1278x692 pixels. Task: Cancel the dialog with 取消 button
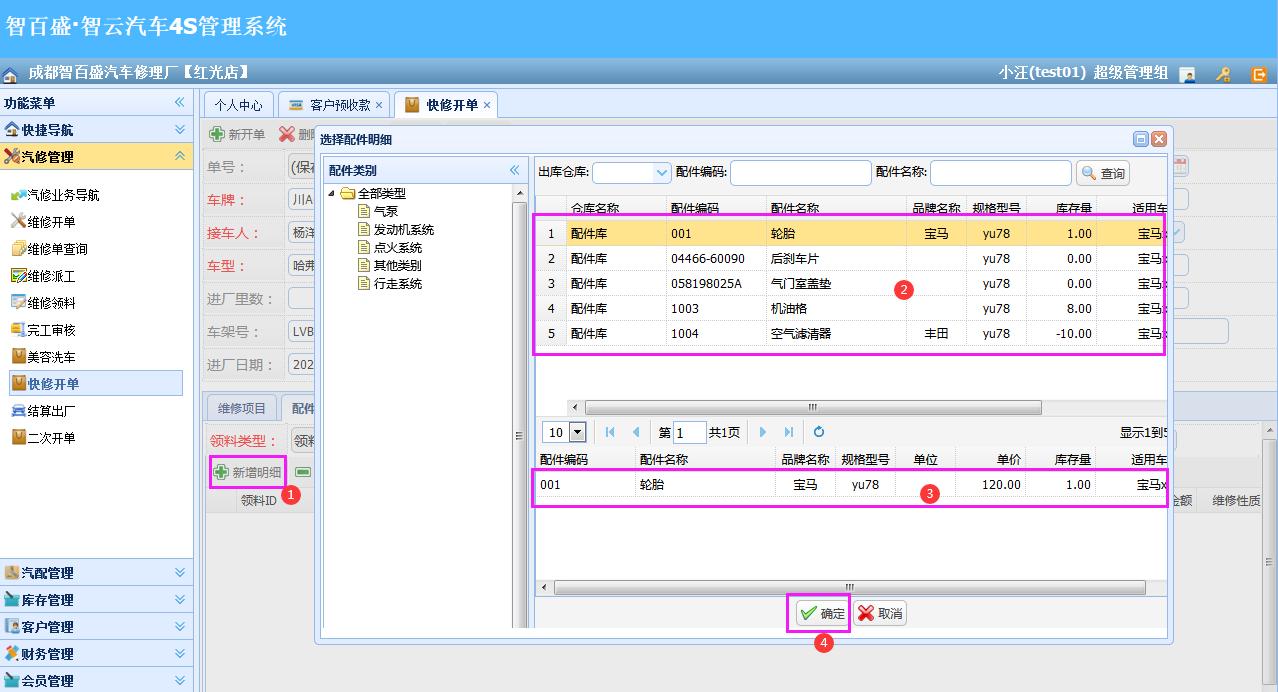877,612
